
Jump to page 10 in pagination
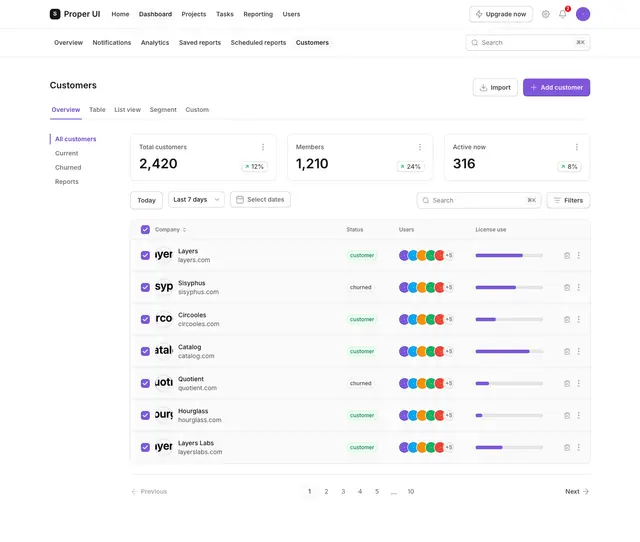(411, 491)
